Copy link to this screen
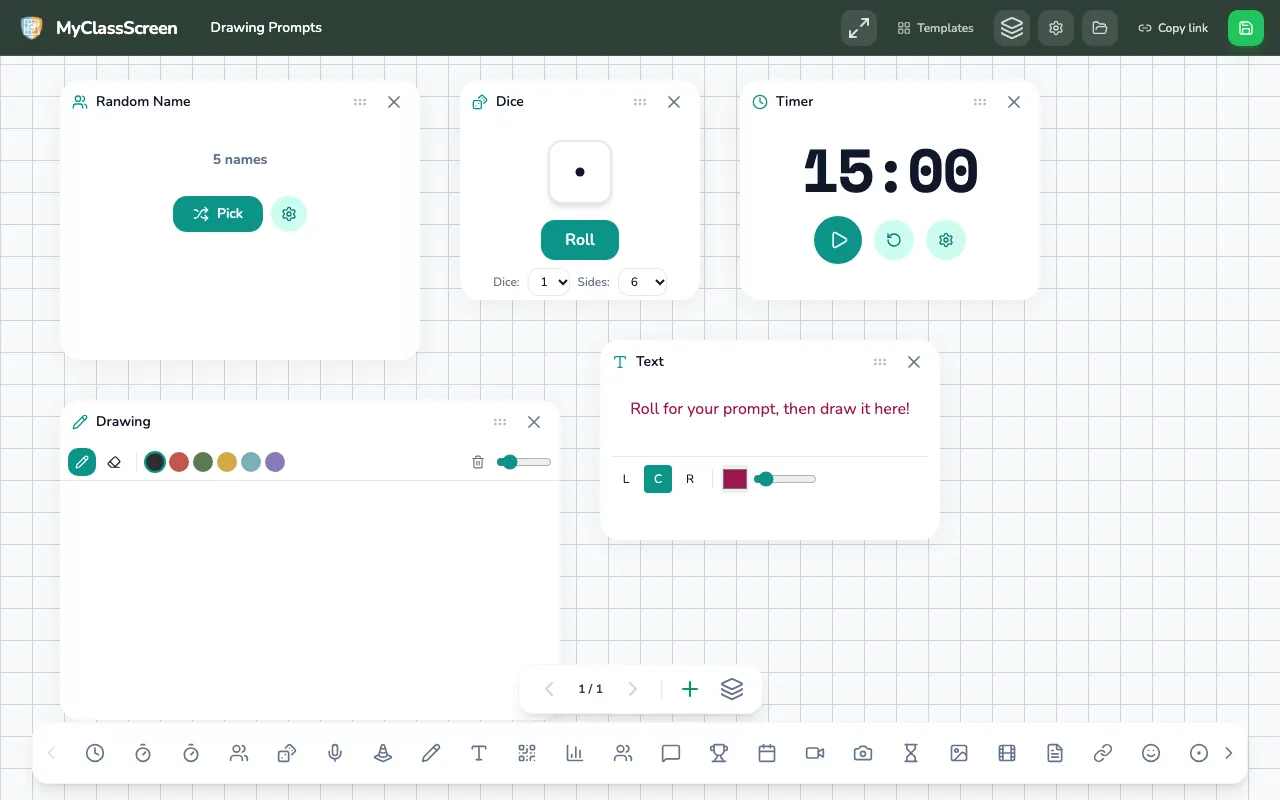This screenshot has height=800, width=1280. coord(1173,28)
